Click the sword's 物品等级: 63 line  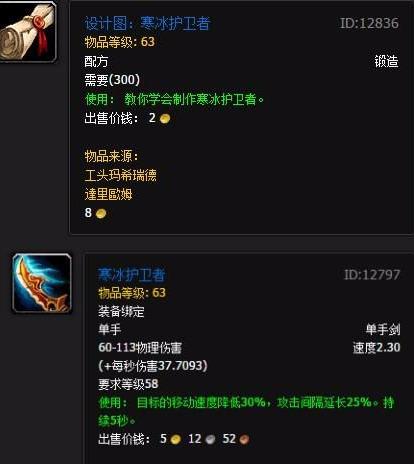[132, 293]
